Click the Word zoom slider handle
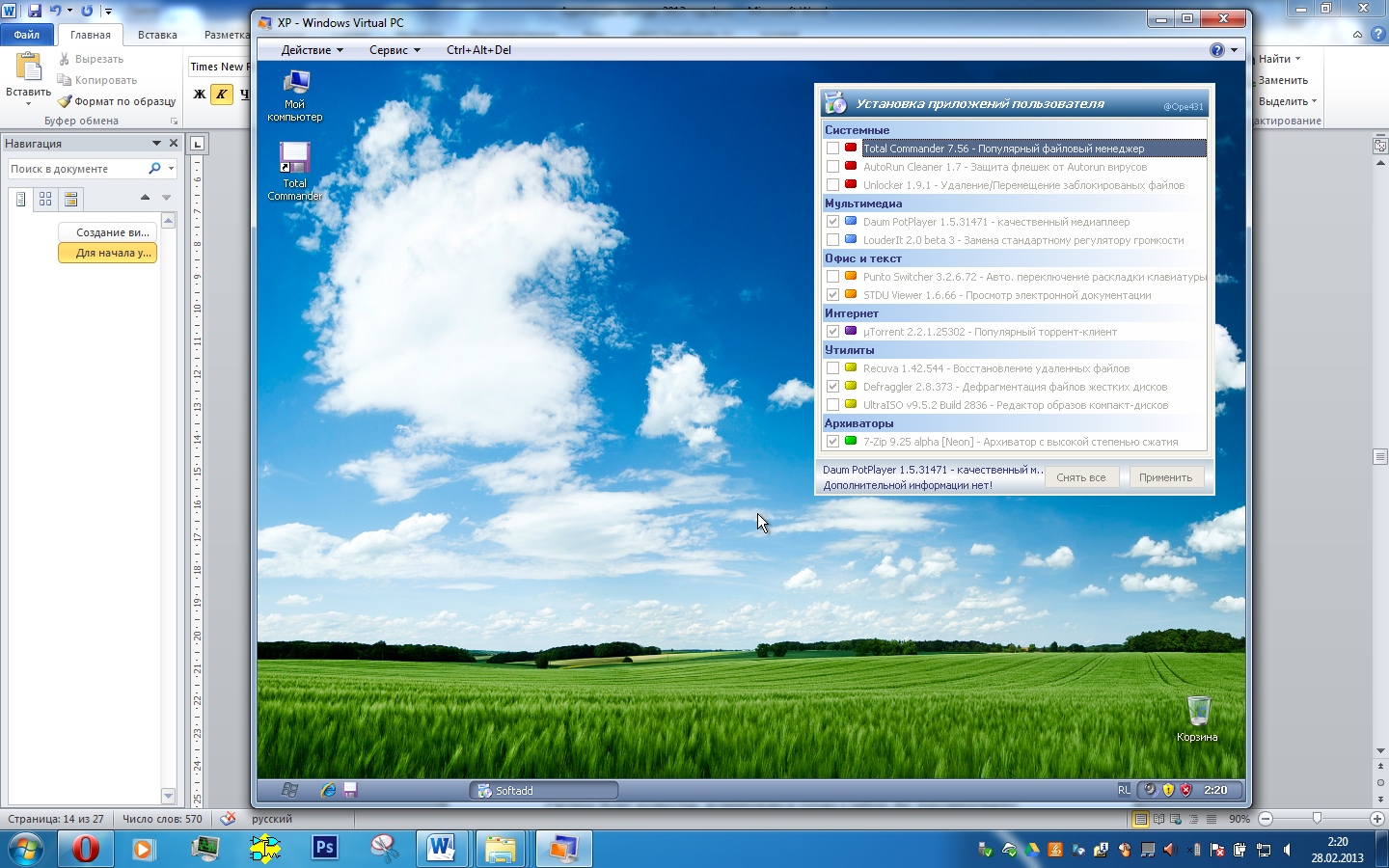This screenshot has width=1389, height=868. coord(1317,819)
